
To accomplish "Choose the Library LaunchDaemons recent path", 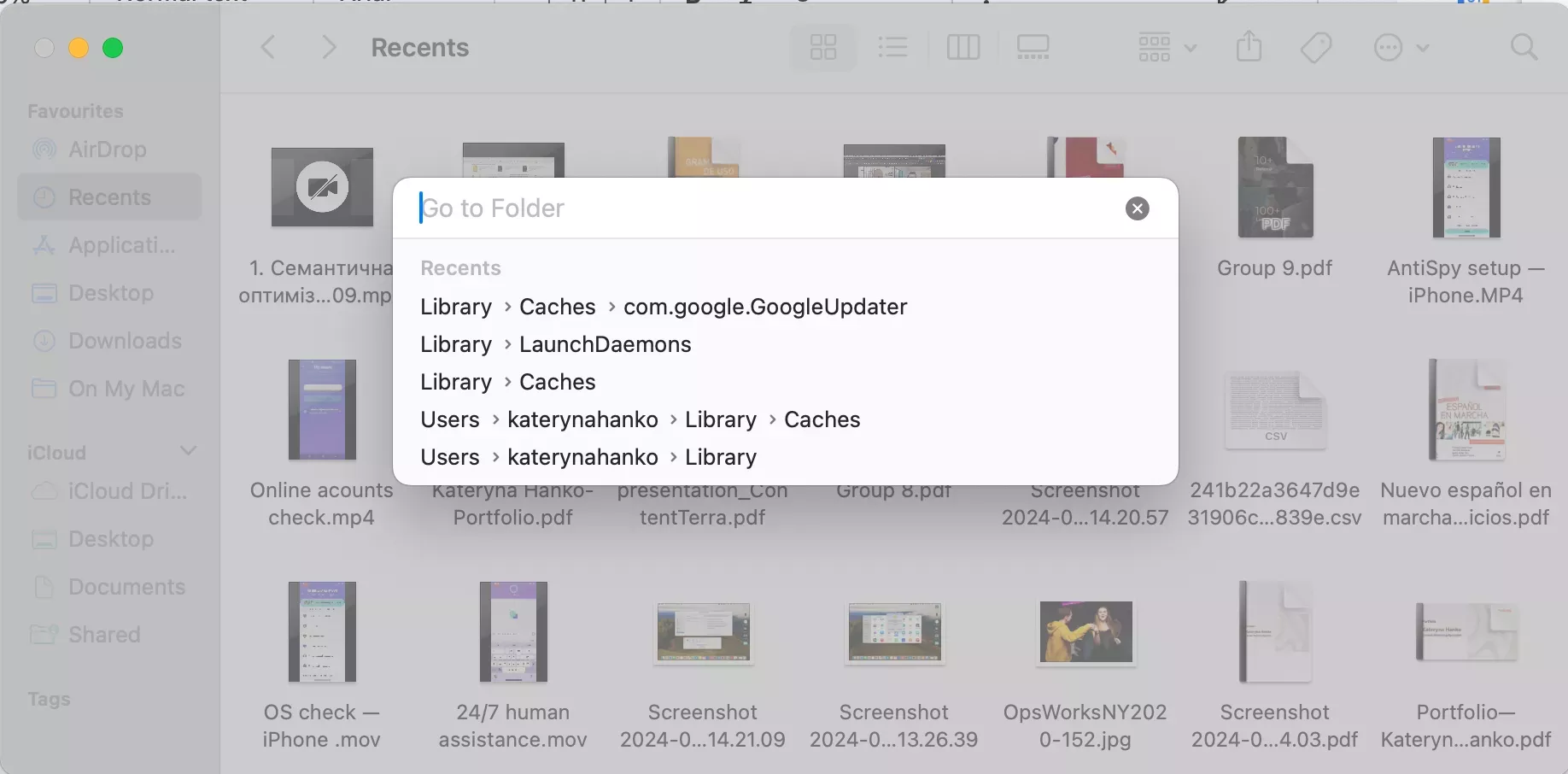I will (x=555, y=344).
